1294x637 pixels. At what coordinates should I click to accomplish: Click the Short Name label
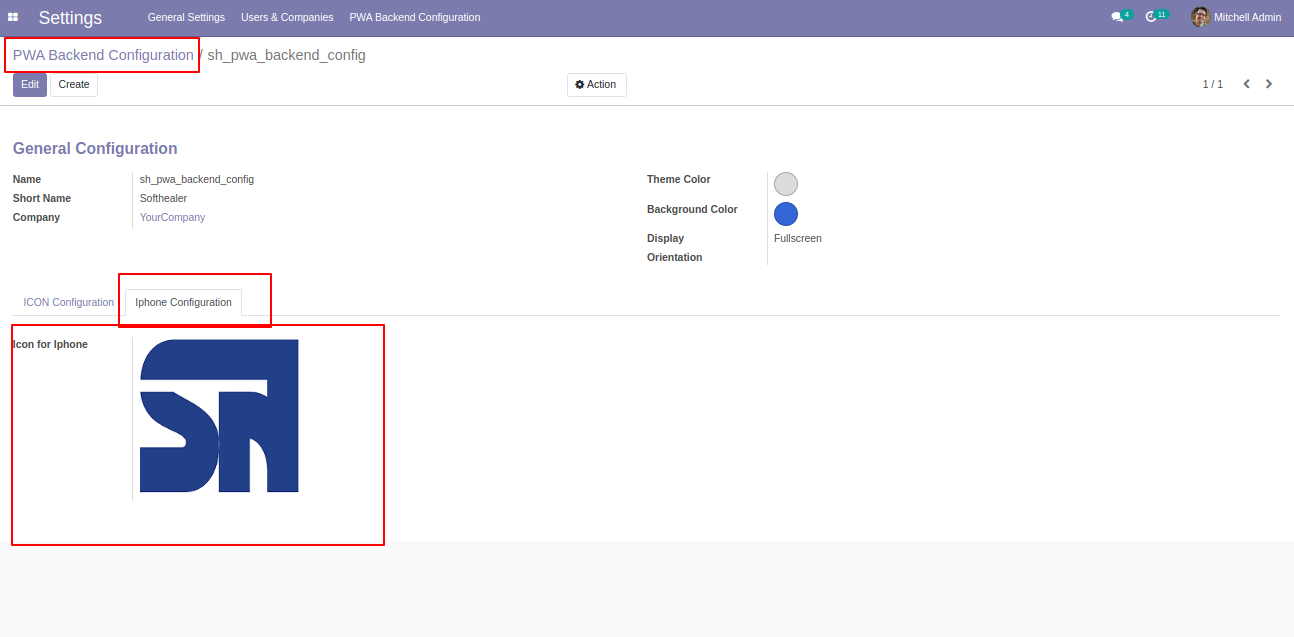click(x=42, y=198)
